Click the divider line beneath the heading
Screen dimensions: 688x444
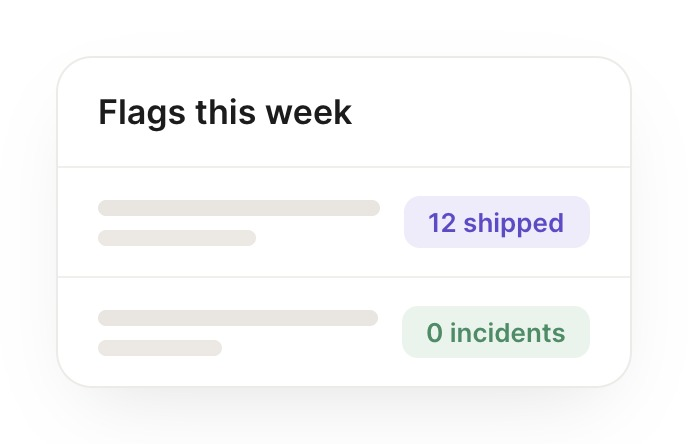[x=344, y=167]
